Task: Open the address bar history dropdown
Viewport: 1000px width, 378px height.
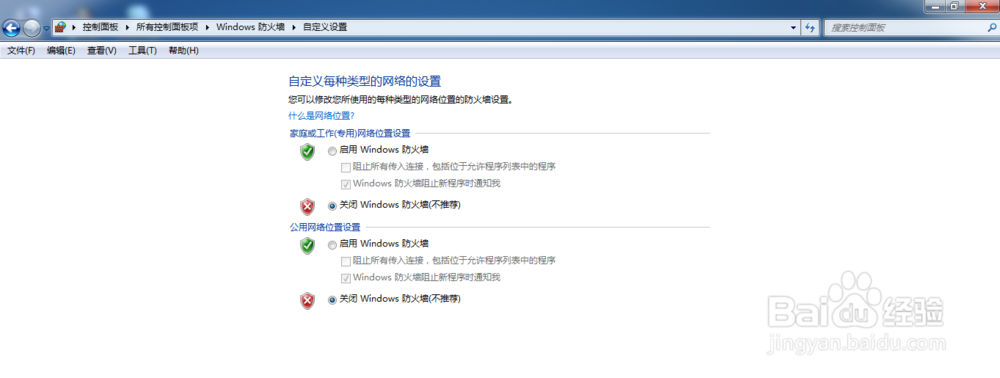Action: (x=793, y=27)
